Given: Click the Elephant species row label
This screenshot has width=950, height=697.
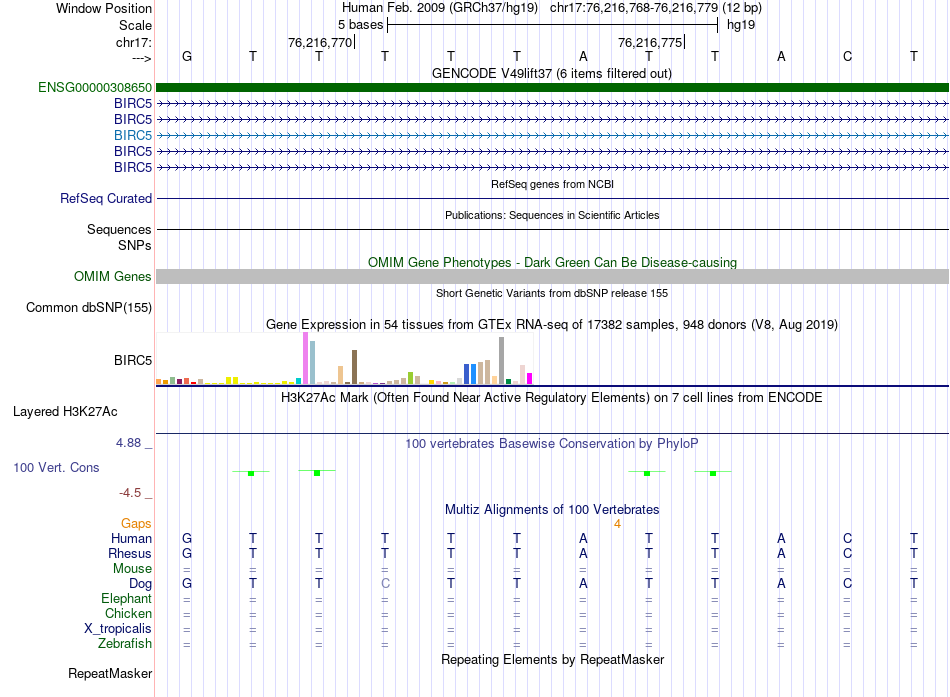Looking at the screenshot, I should 126,598.
